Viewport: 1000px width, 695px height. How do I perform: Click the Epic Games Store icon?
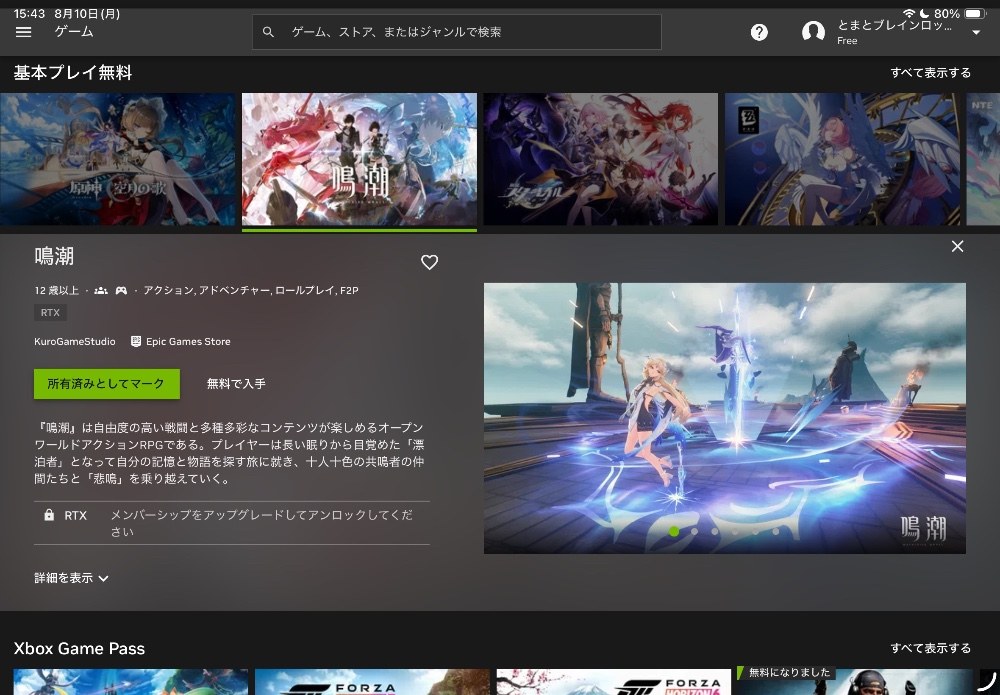coord(136,341)
